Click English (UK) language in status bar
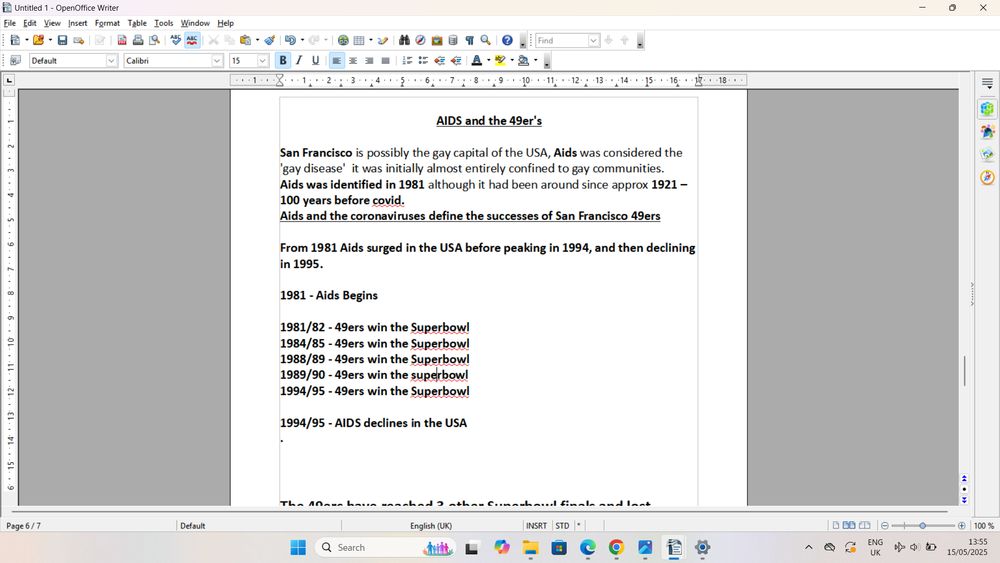This screenshot has height=563, width=1000. [x=431, y=525]
